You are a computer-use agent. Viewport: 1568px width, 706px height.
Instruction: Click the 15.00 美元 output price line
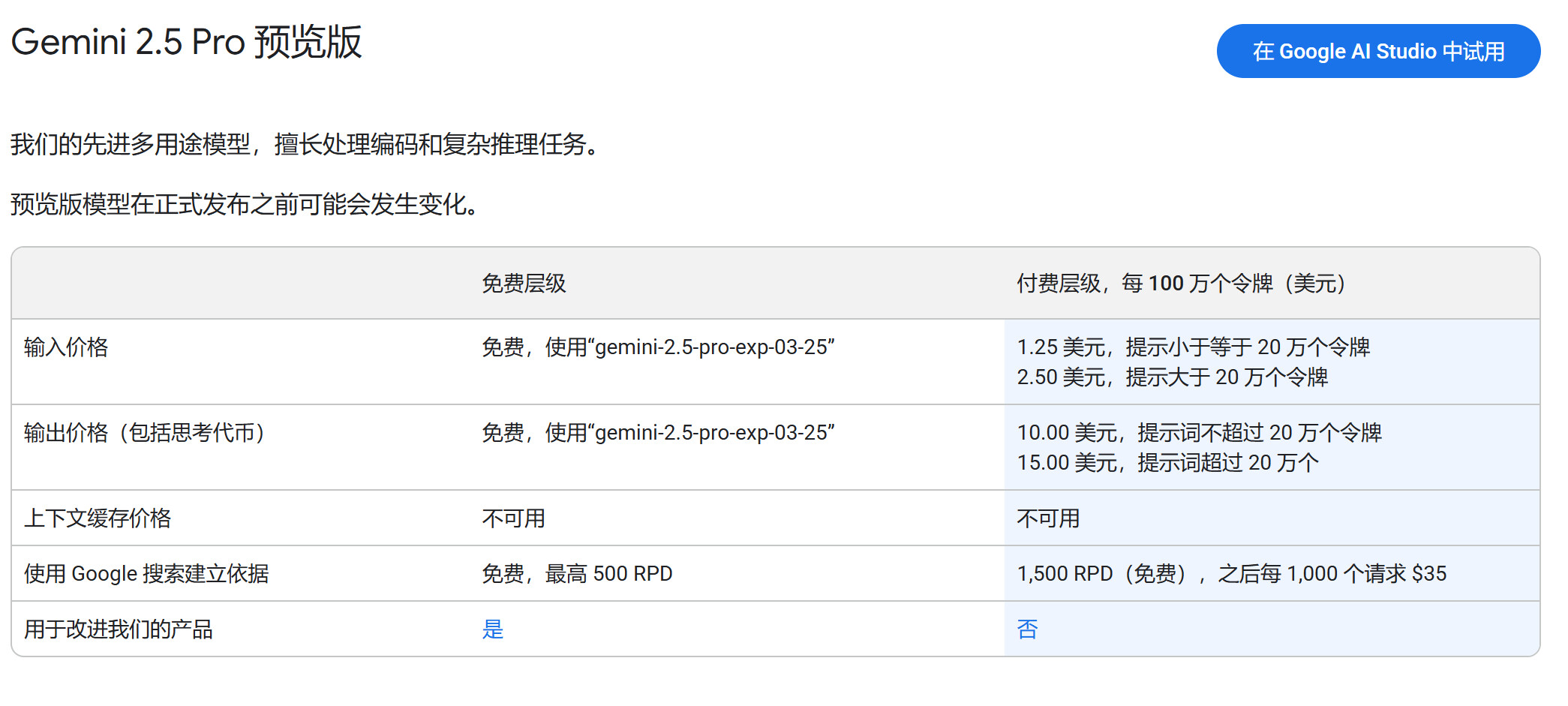(x=1167, y=463)
